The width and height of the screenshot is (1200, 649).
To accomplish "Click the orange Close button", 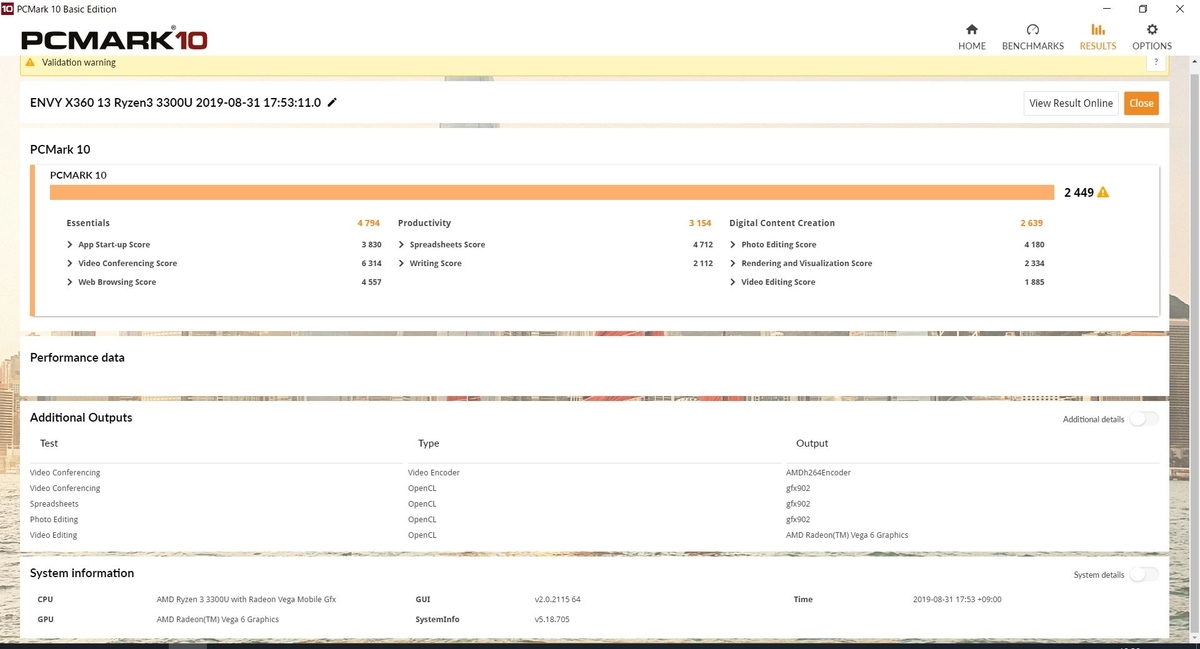I will click(1141, 103).
